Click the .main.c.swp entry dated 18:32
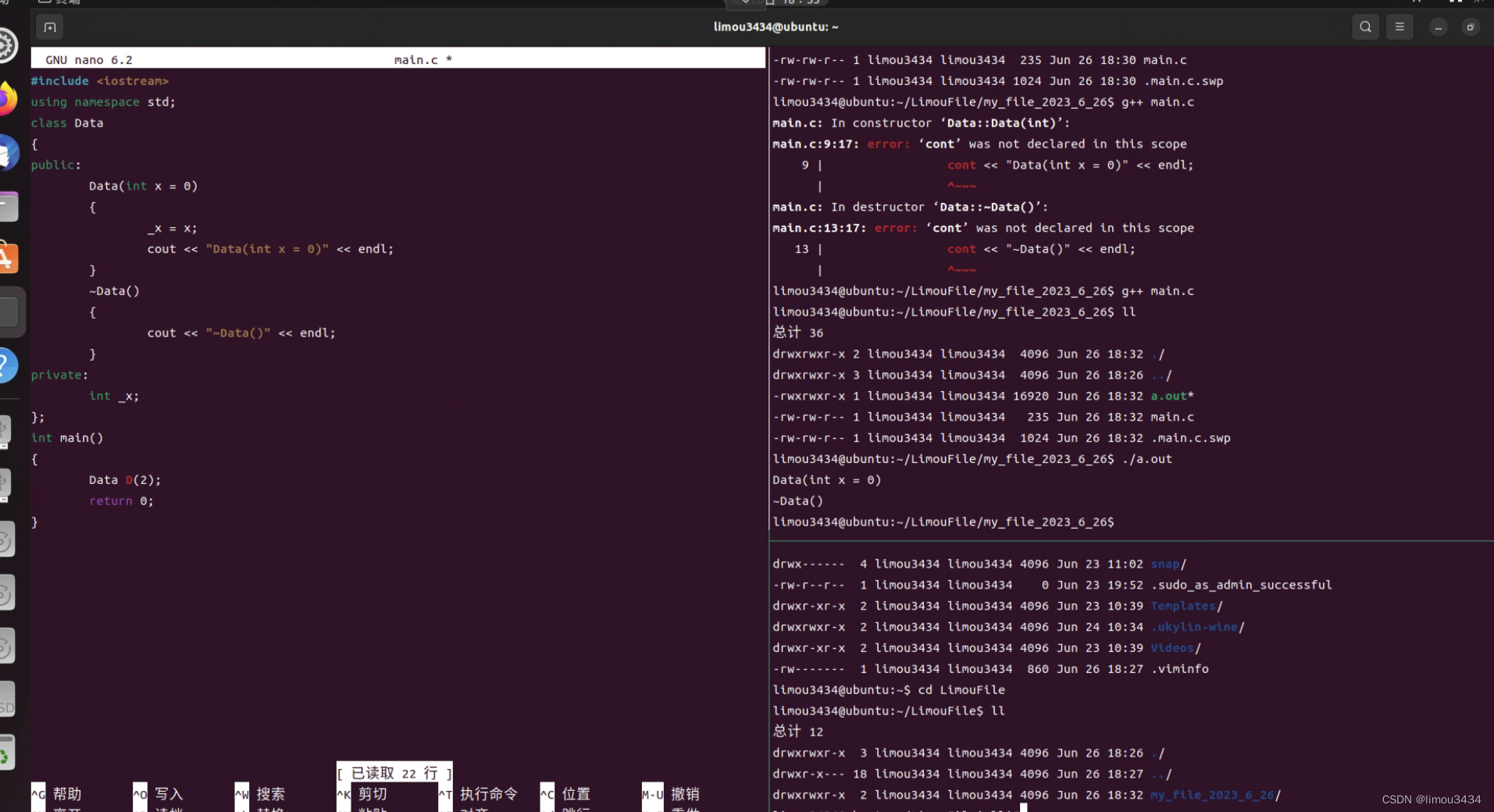The image size is (1494, 812). [1190, 439]
